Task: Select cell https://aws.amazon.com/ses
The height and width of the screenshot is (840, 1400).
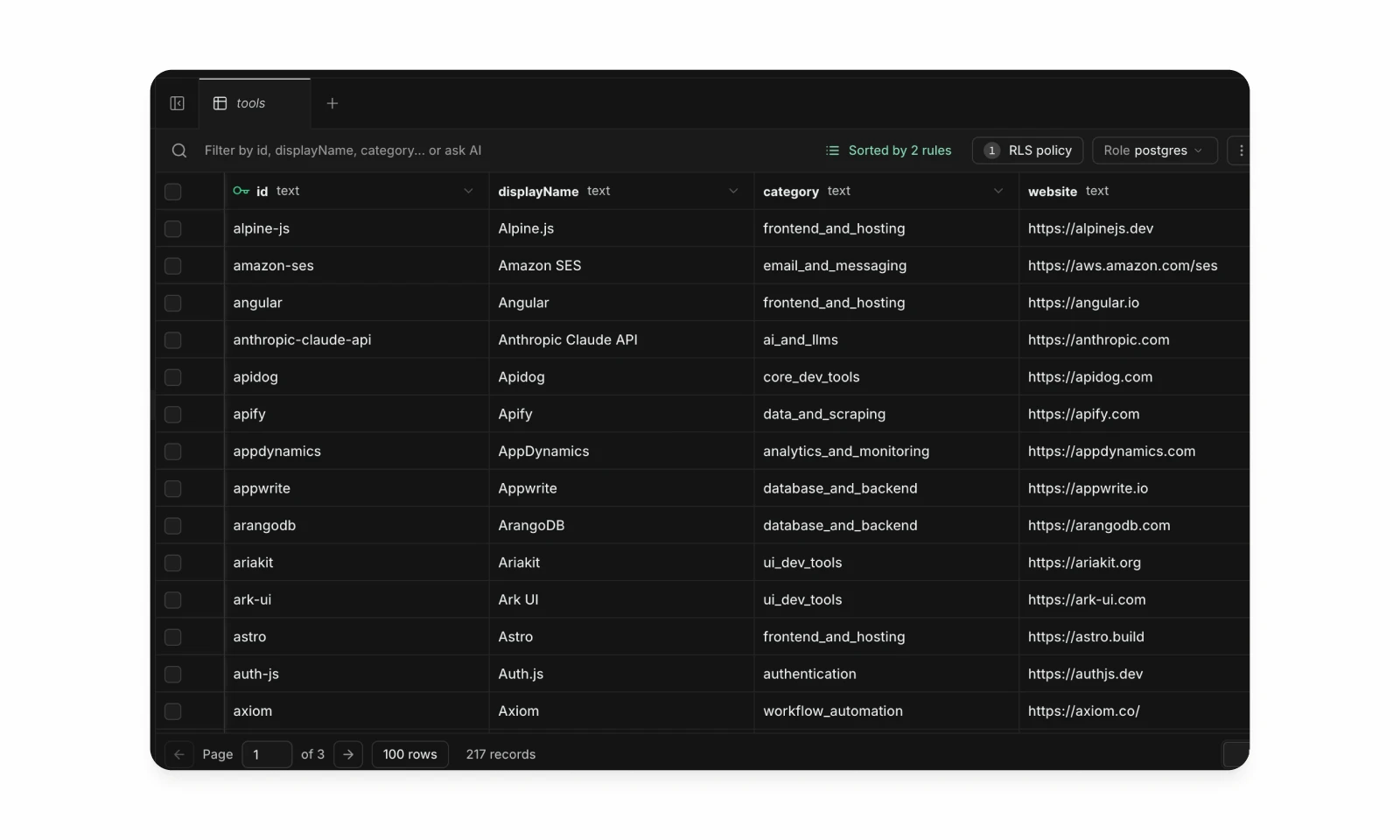Action: (x=1134, y=265)
